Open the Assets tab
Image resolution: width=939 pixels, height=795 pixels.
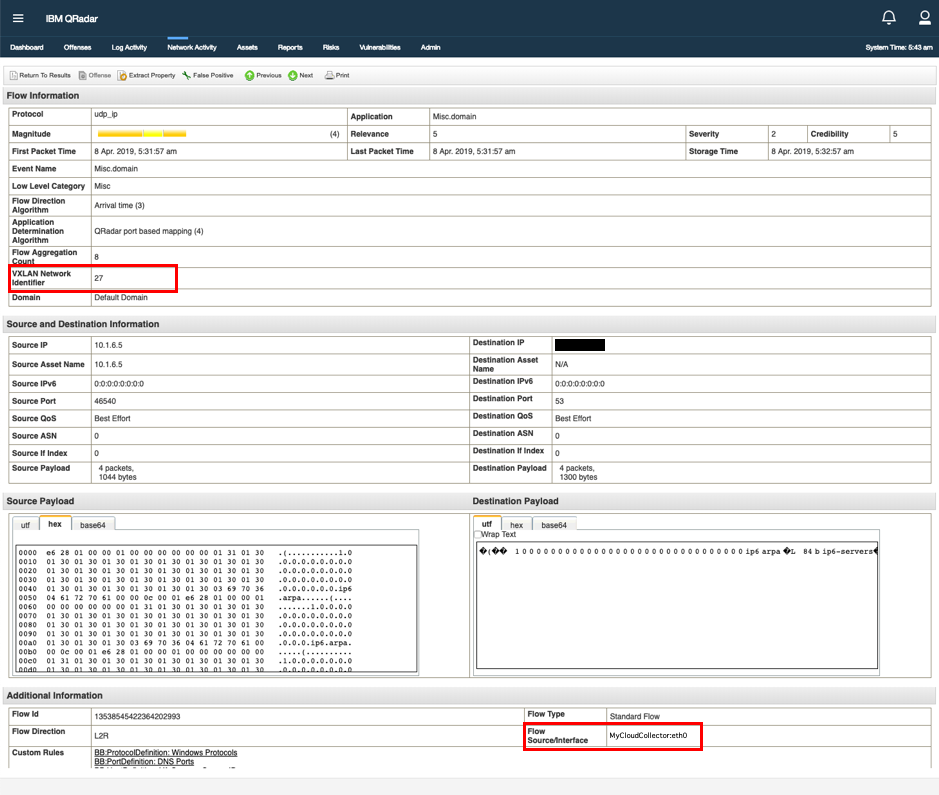[x=247, y=47]
